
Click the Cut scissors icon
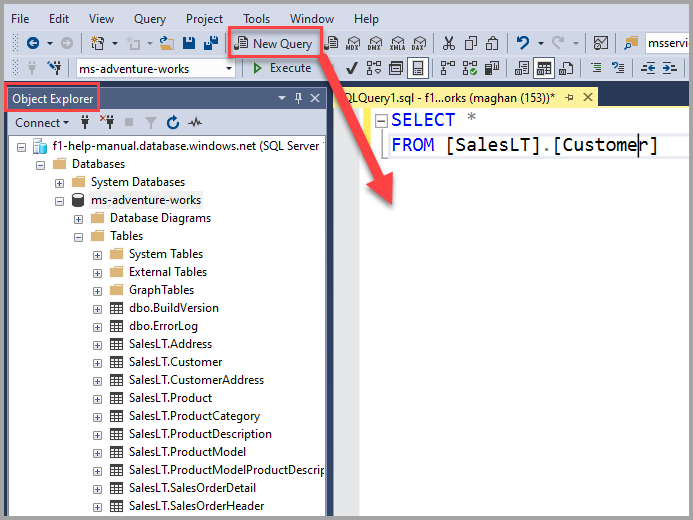449,43
